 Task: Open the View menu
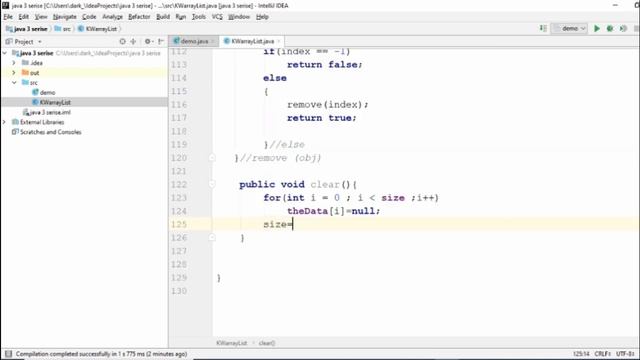(41, 17)
